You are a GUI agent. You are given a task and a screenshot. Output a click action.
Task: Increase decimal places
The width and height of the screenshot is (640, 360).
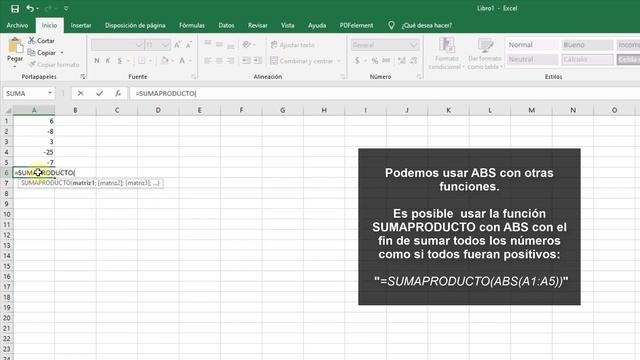point(402,60)
